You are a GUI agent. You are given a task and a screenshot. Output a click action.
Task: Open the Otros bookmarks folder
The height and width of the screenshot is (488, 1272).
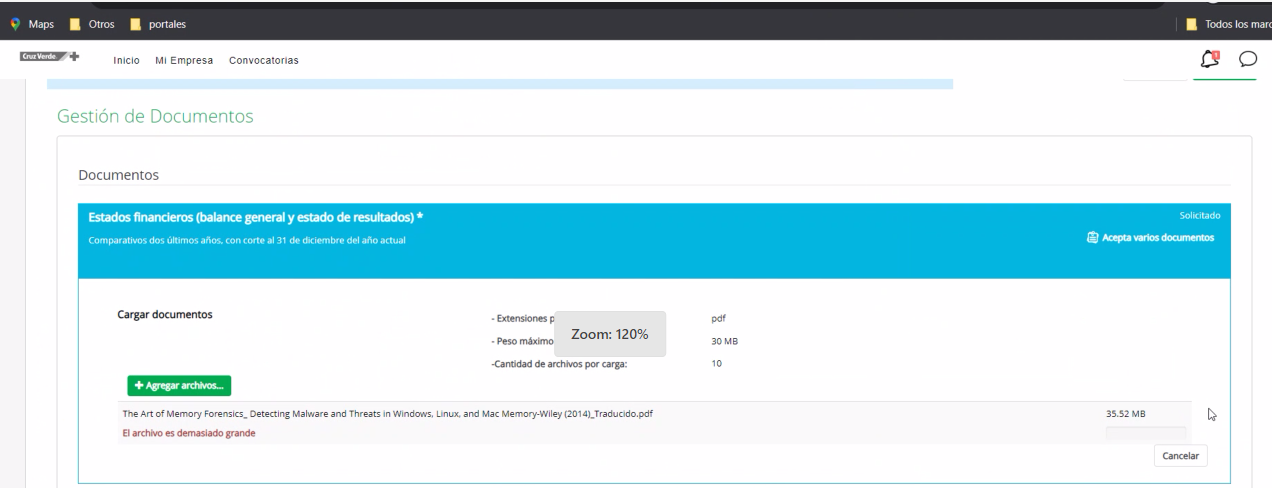(x=94, y=24)
